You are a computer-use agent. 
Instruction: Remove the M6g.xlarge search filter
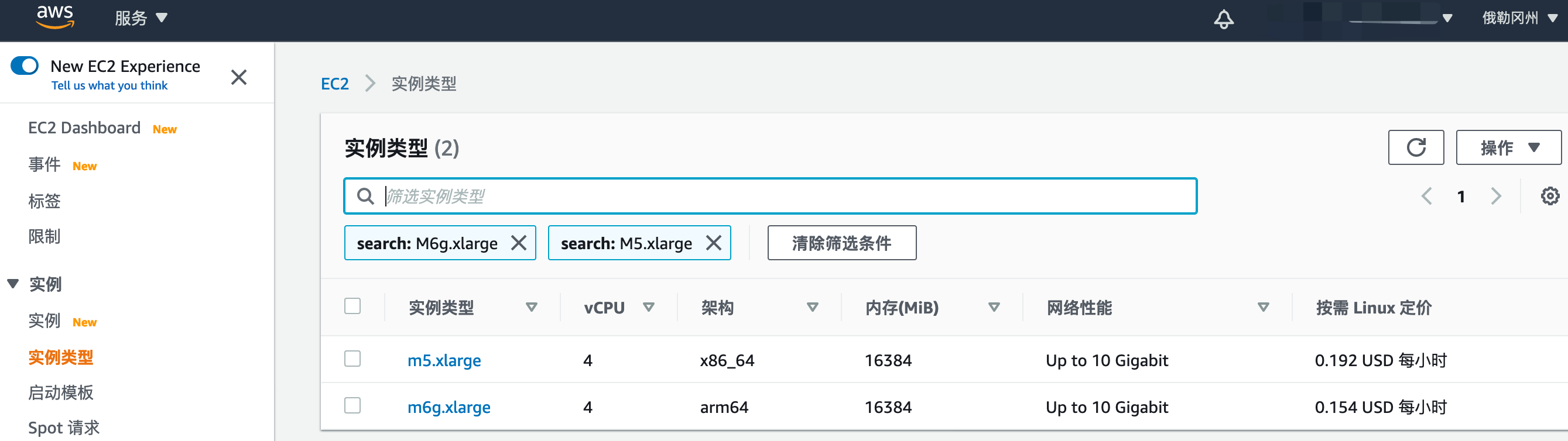[519, 243]
